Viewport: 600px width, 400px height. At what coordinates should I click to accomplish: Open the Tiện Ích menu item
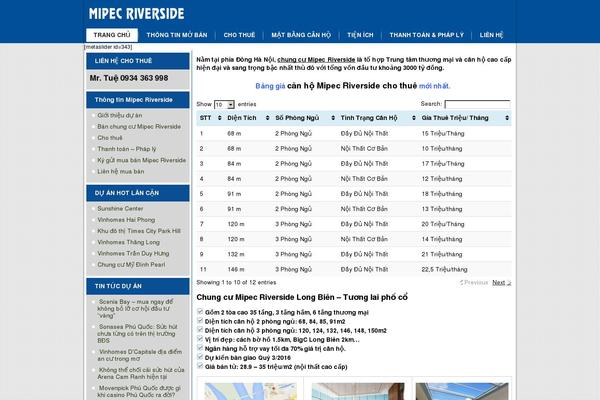coord(360,35)
